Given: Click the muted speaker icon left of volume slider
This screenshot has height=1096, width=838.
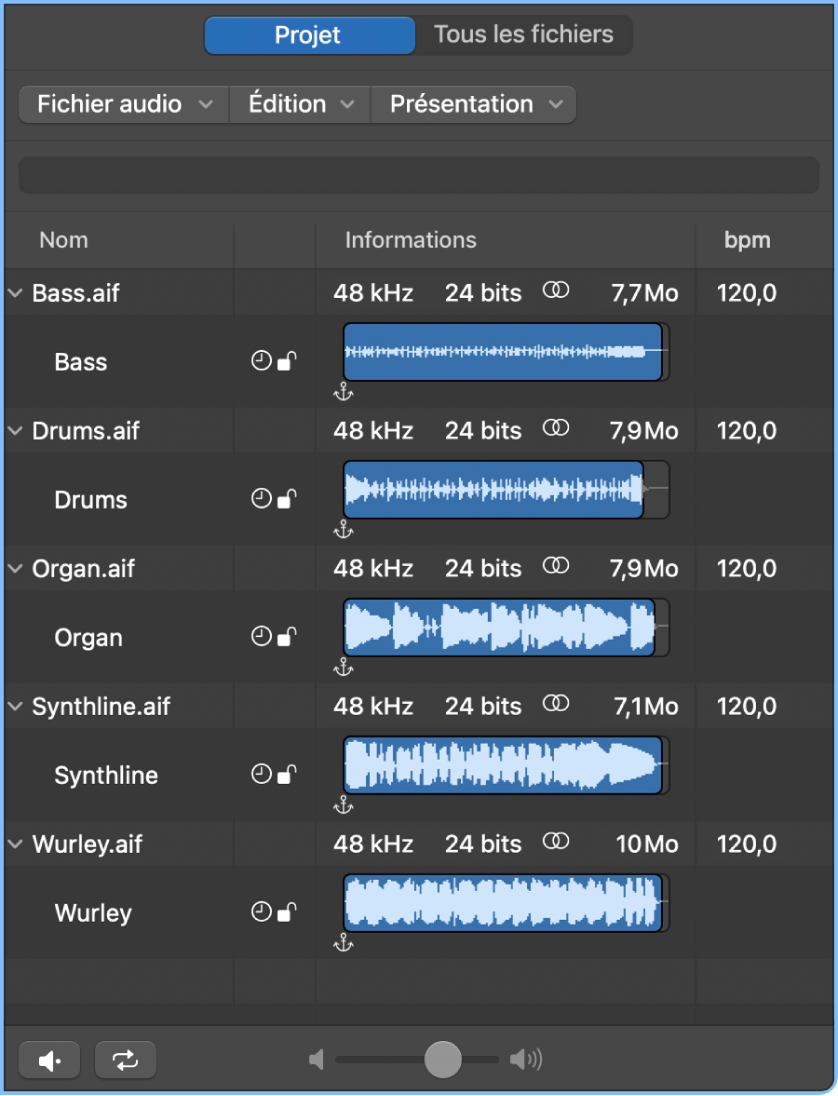Looking at the screenshot, I should tap(316, 1059).
